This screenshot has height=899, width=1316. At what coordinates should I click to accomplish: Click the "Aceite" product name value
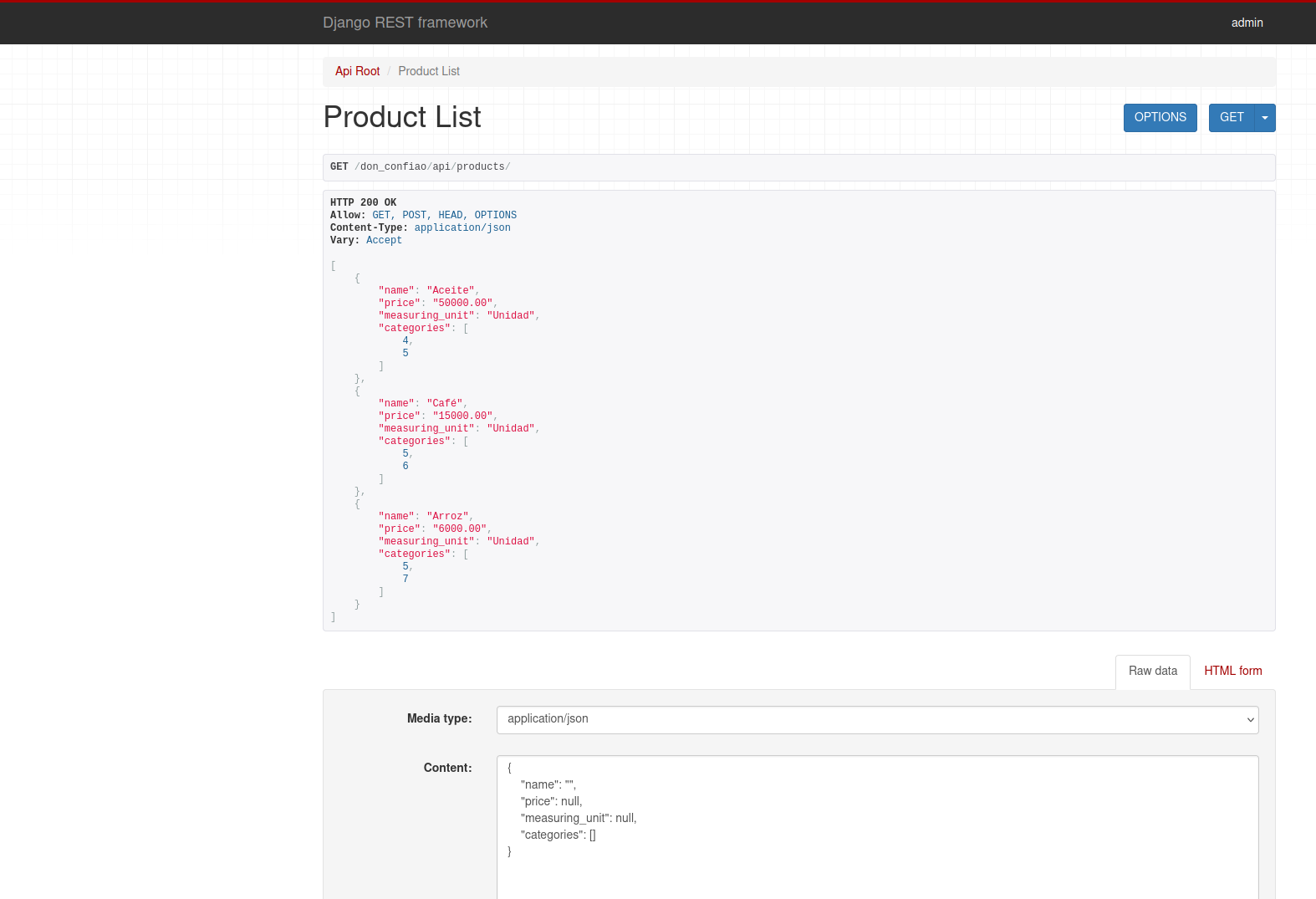[x=452, y=291]
